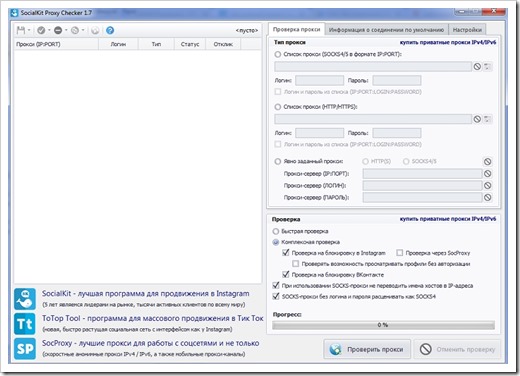
Task: Choose the HTTP(S) radio option
Action: coord(365,161)
